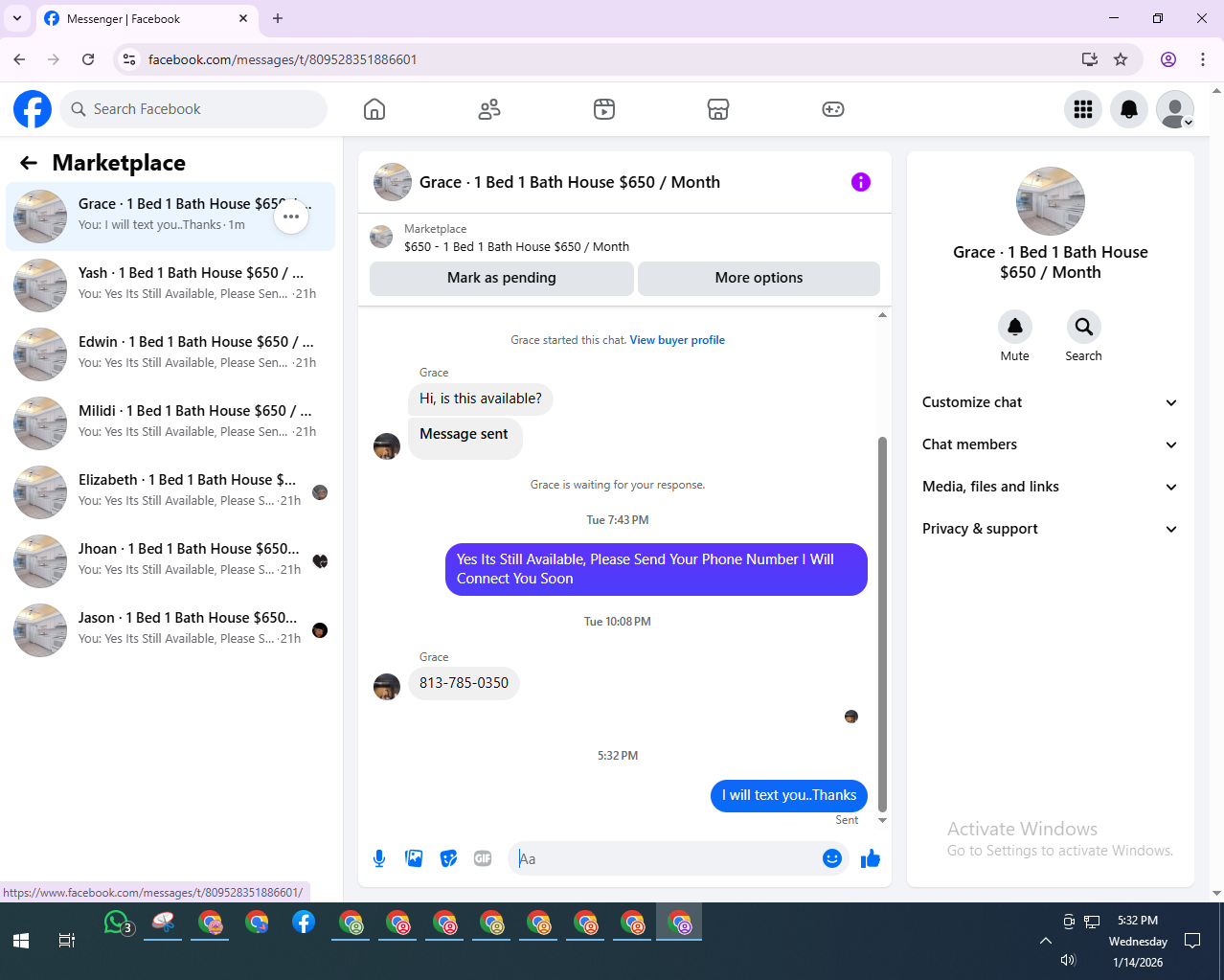Click Search Facebook input box
This screenshot has height=980, width=1224.
pyautogui.click(x=193, y=109)
